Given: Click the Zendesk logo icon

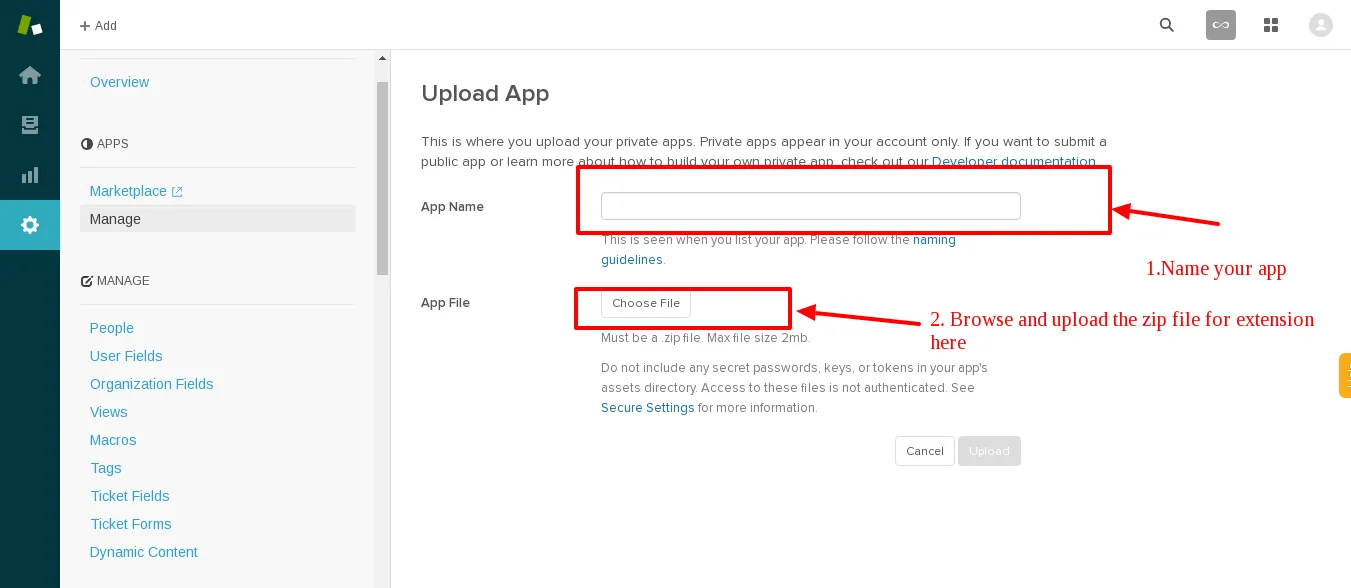Looking at the screenshot, I should tap(30, 25).
